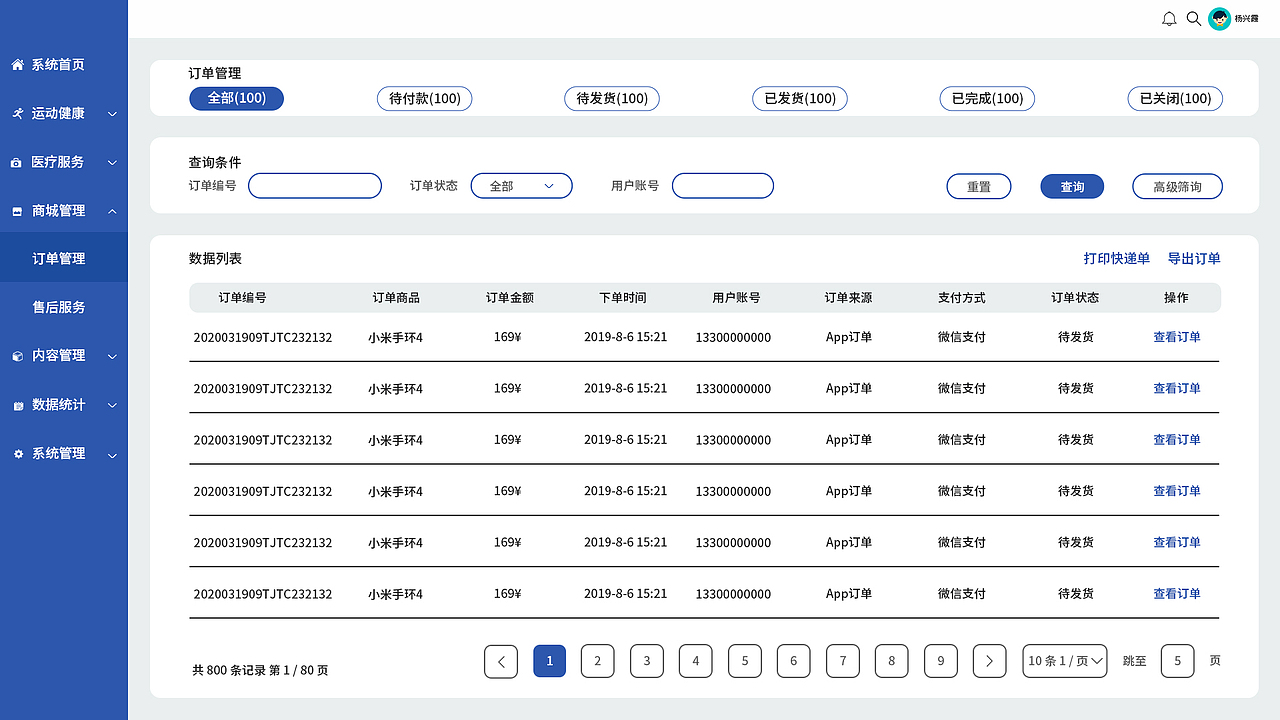1280x720 pixels.
Task: Click the 订单编号 input field
Action: pos(314,185)
